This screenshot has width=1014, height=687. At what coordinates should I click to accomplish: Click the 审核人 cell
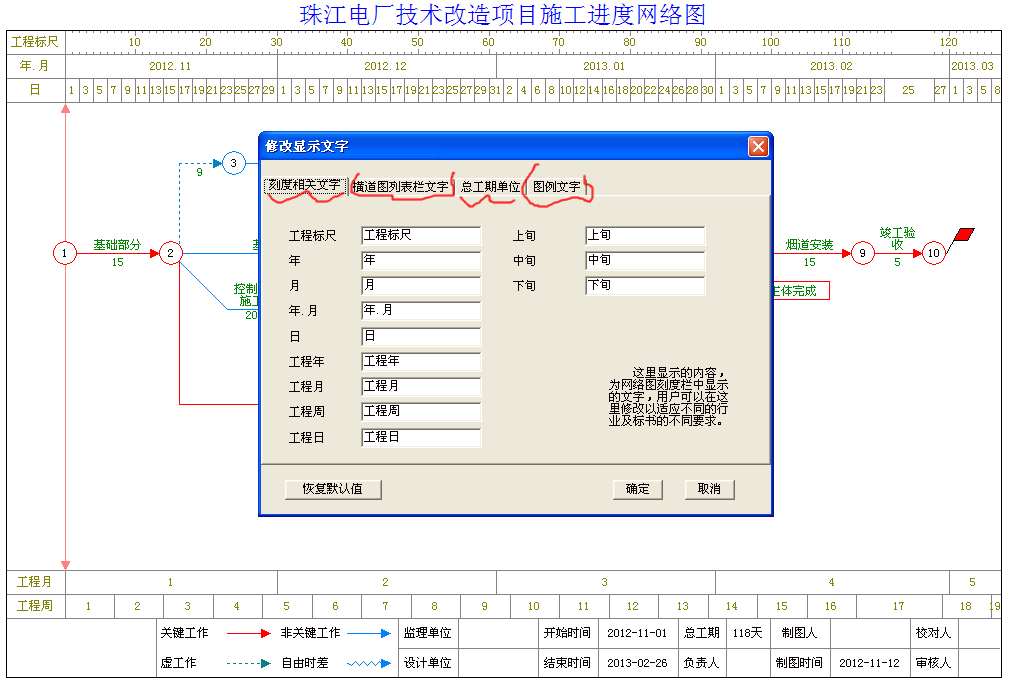coord(933,663)
